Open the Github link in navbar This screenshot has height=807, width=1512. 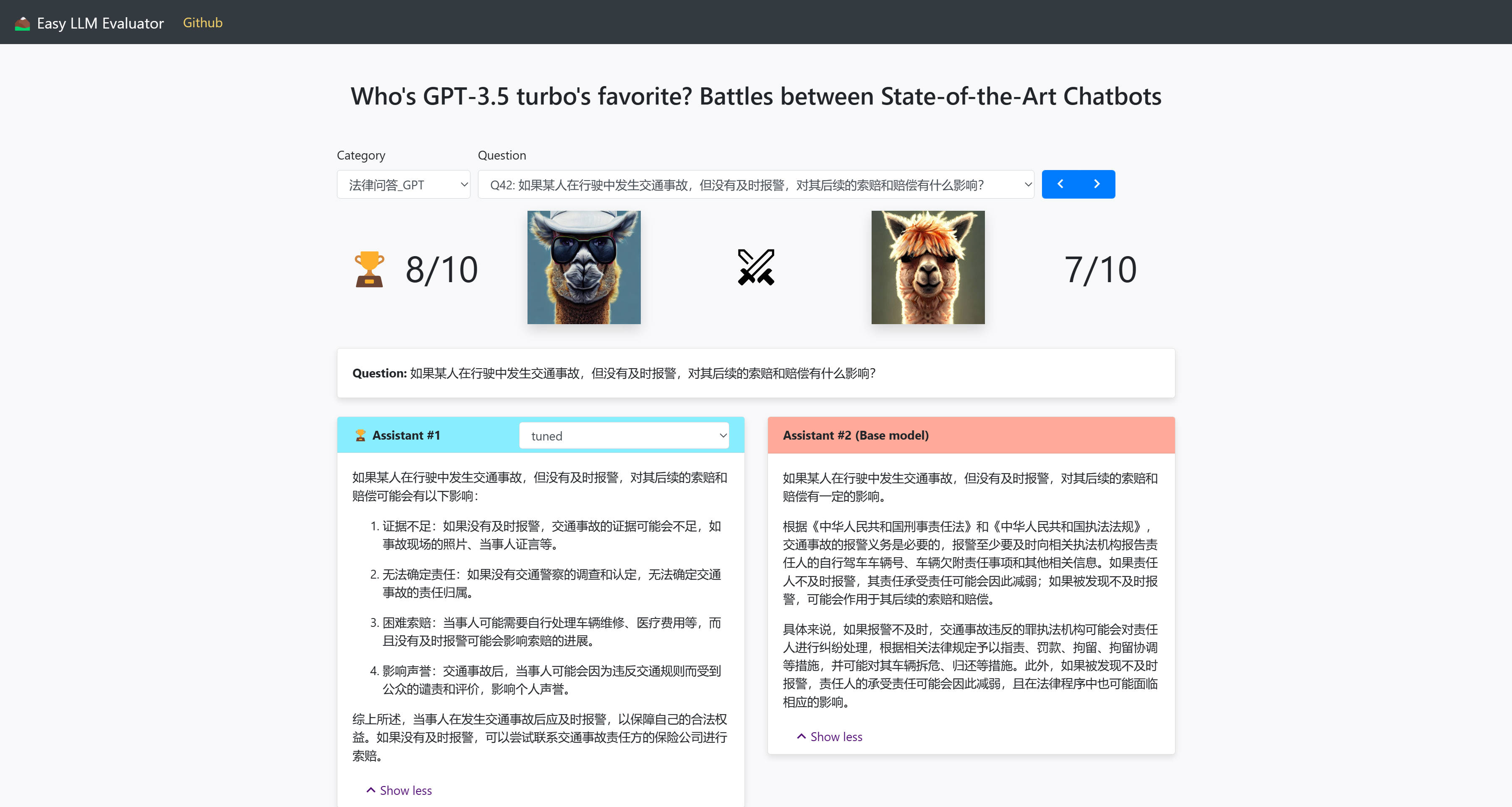203,22
